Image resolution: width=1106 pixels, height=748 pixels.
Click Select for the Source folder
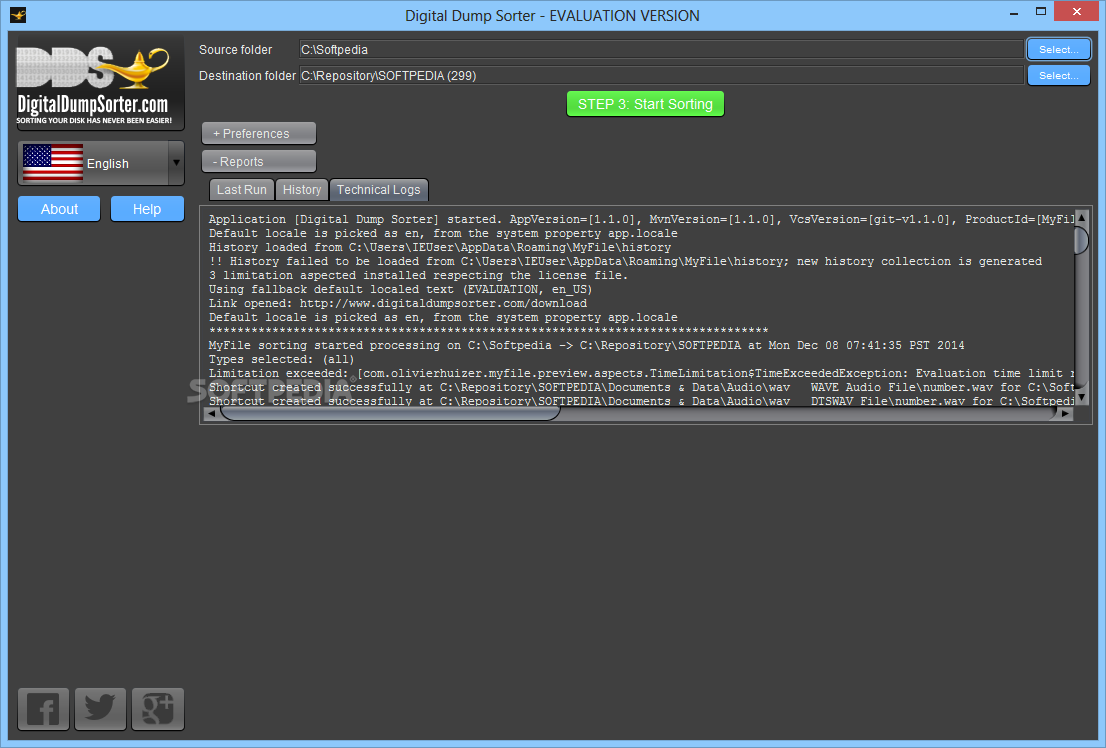[1059, 49]
